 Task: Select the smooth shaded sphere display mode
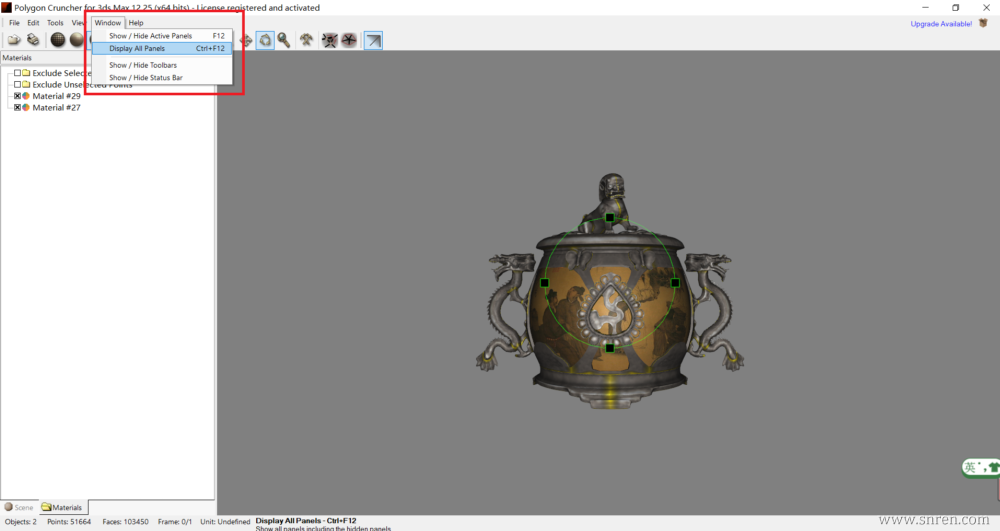click(77, 40)
